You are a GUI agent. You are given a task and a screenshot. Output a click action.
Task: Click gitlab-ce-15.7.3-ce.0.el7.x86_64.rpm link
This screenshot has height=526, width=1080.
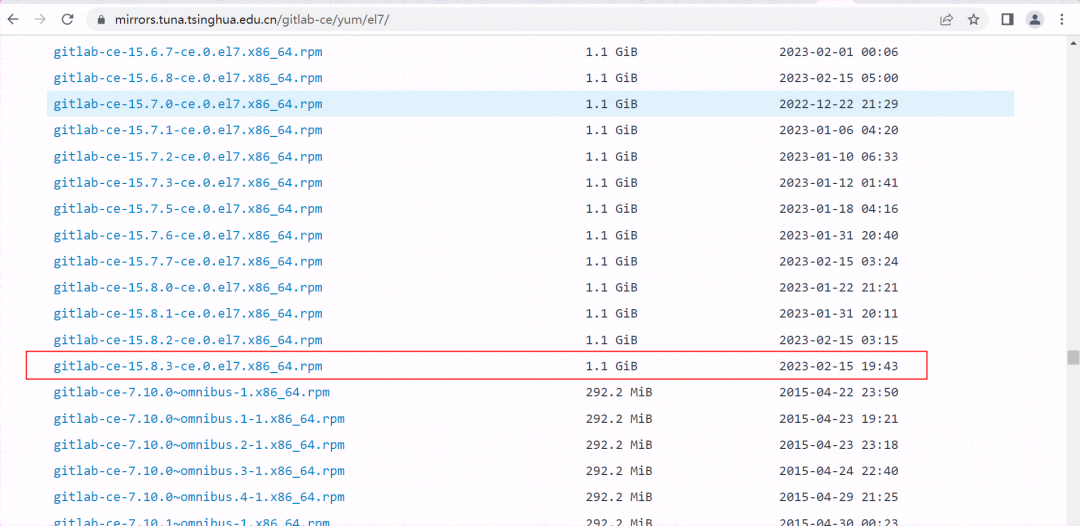(188, 183)
